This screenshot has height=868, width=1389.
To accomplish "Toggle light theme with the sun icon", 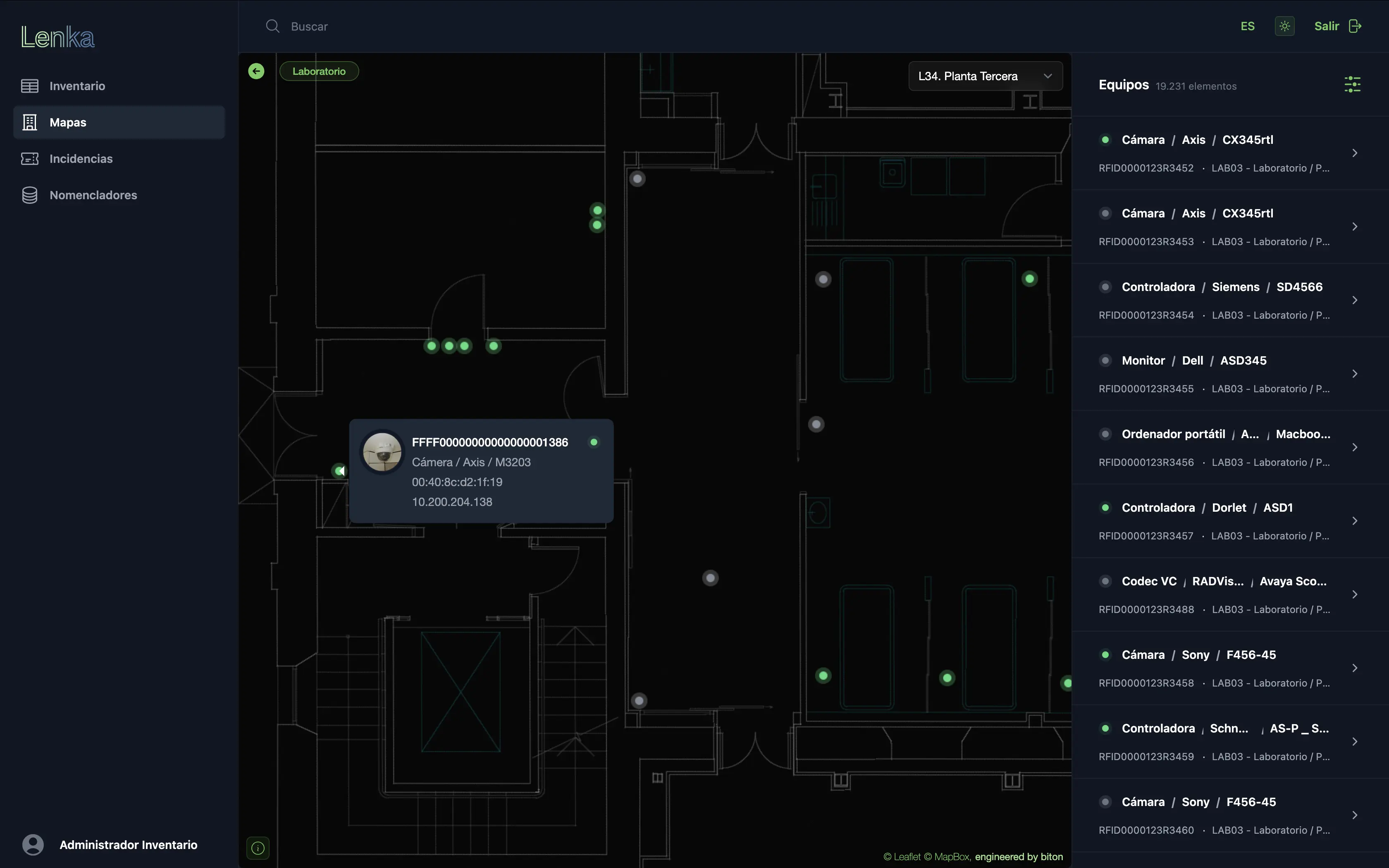I will tap(1284, 26).
